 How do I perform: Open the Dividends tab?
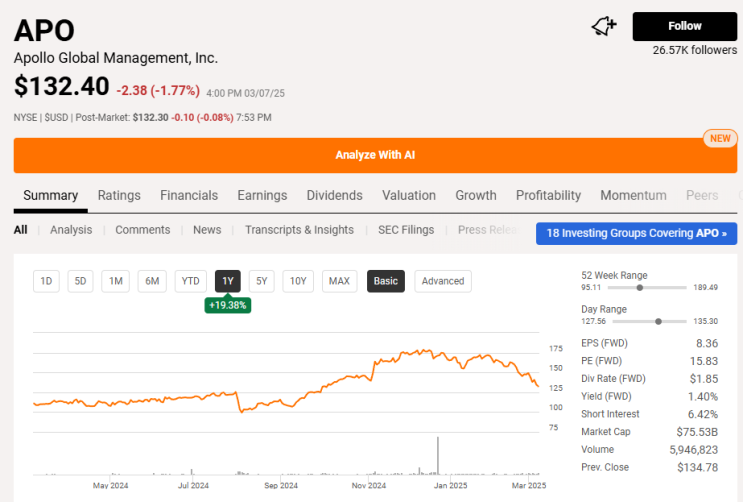pos(334,195)
